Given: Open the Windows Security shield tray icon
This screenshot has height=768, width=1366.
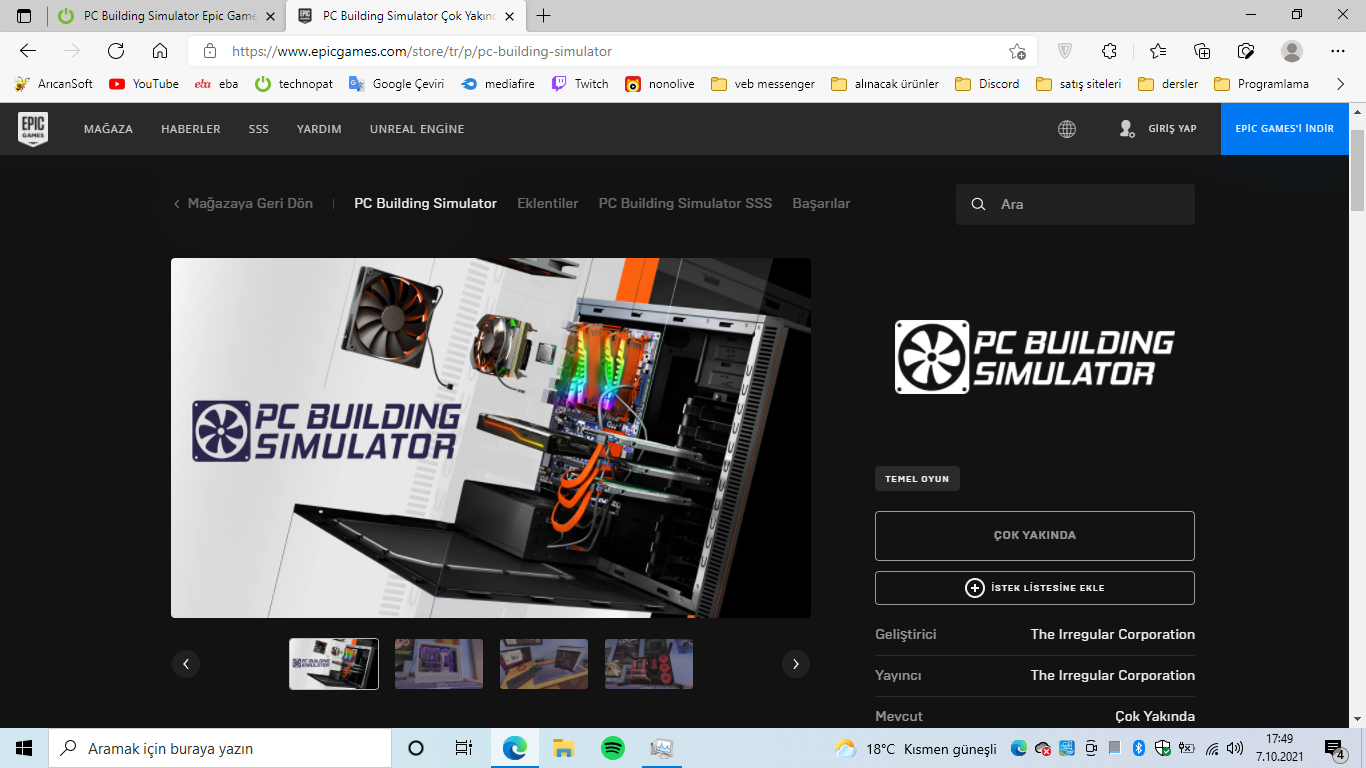Looking at the screenshot, I should (x=1163, y=748).
